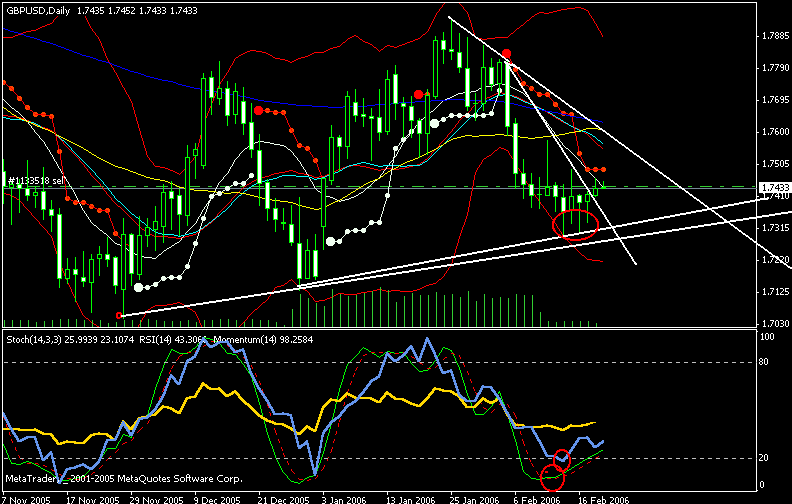Screen dimensions: 792x504
Task: Click the 1.7220 price axis label
Action: pos(775,260)
